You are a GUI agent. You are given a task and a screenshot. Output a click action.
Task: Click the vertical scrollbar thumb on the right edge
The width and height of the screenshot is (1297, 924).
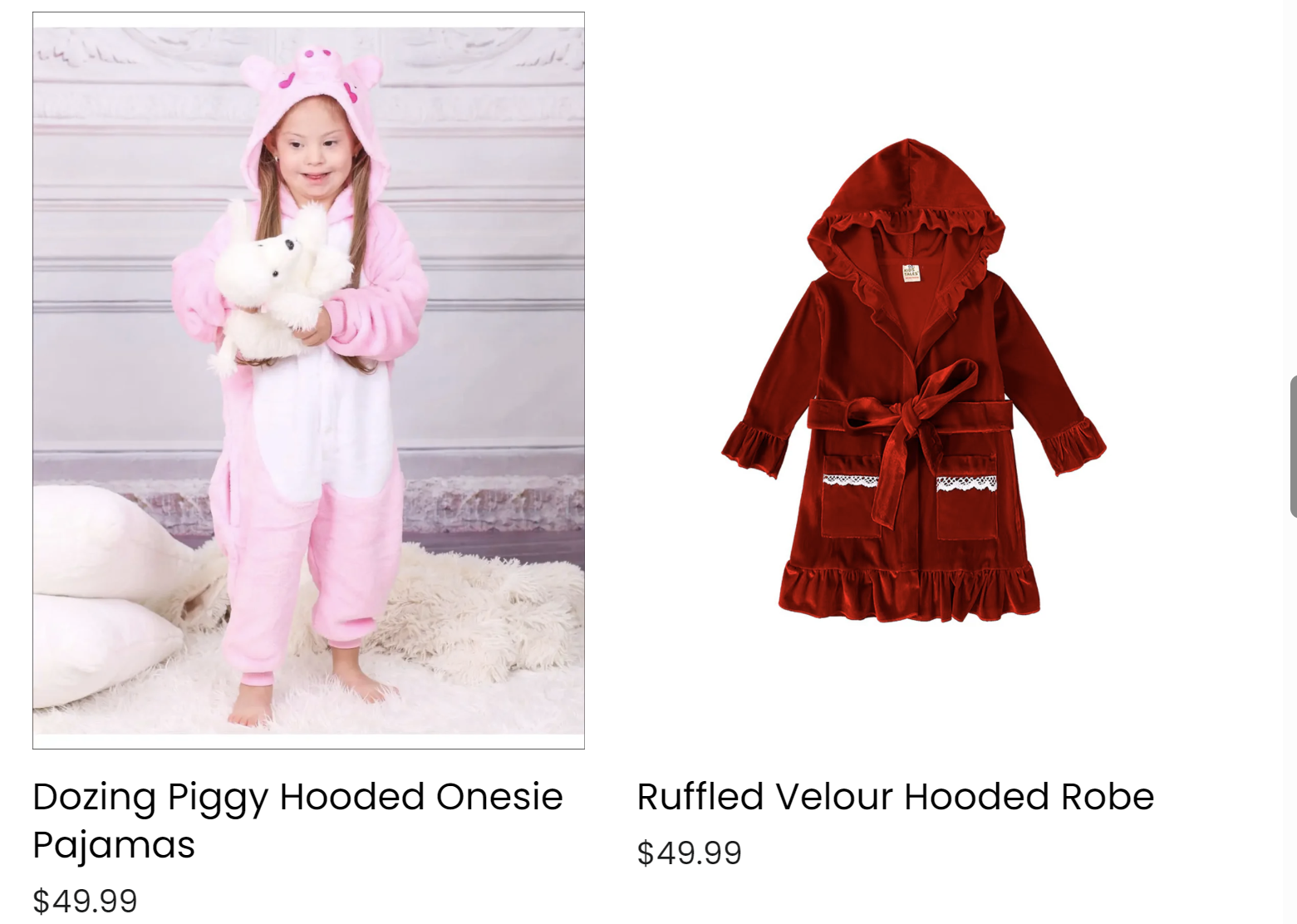1293,446
